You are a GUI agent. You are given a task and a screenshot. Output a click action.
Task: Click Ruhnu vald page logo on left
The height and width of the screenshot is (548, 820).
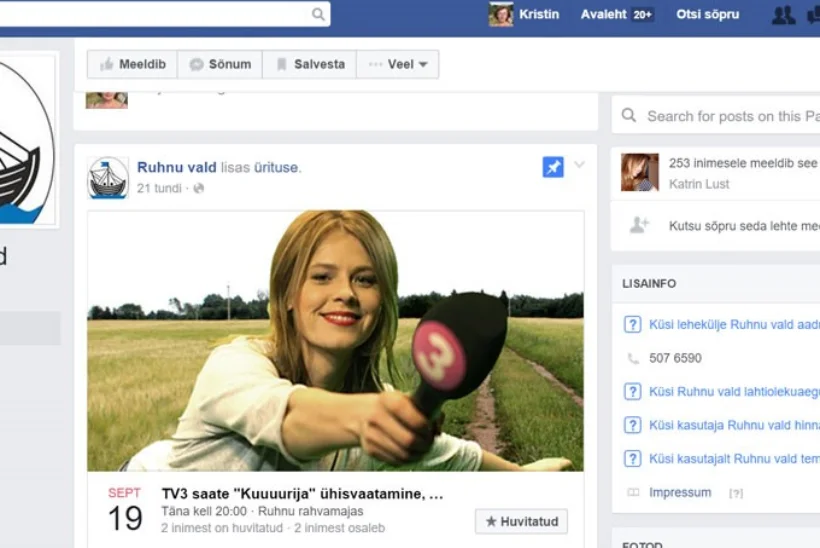27,140
